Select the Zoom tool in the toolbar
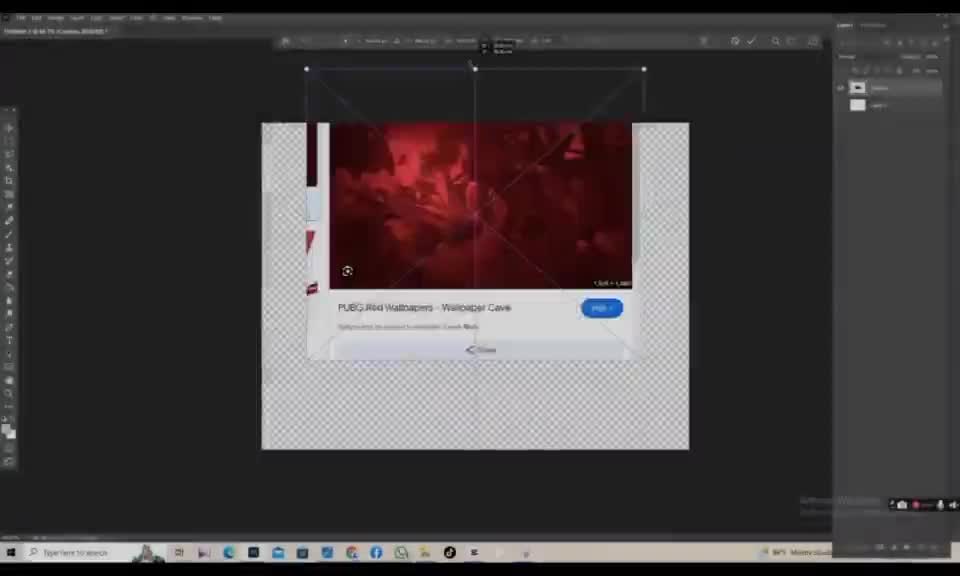 (x=9, y=393)
